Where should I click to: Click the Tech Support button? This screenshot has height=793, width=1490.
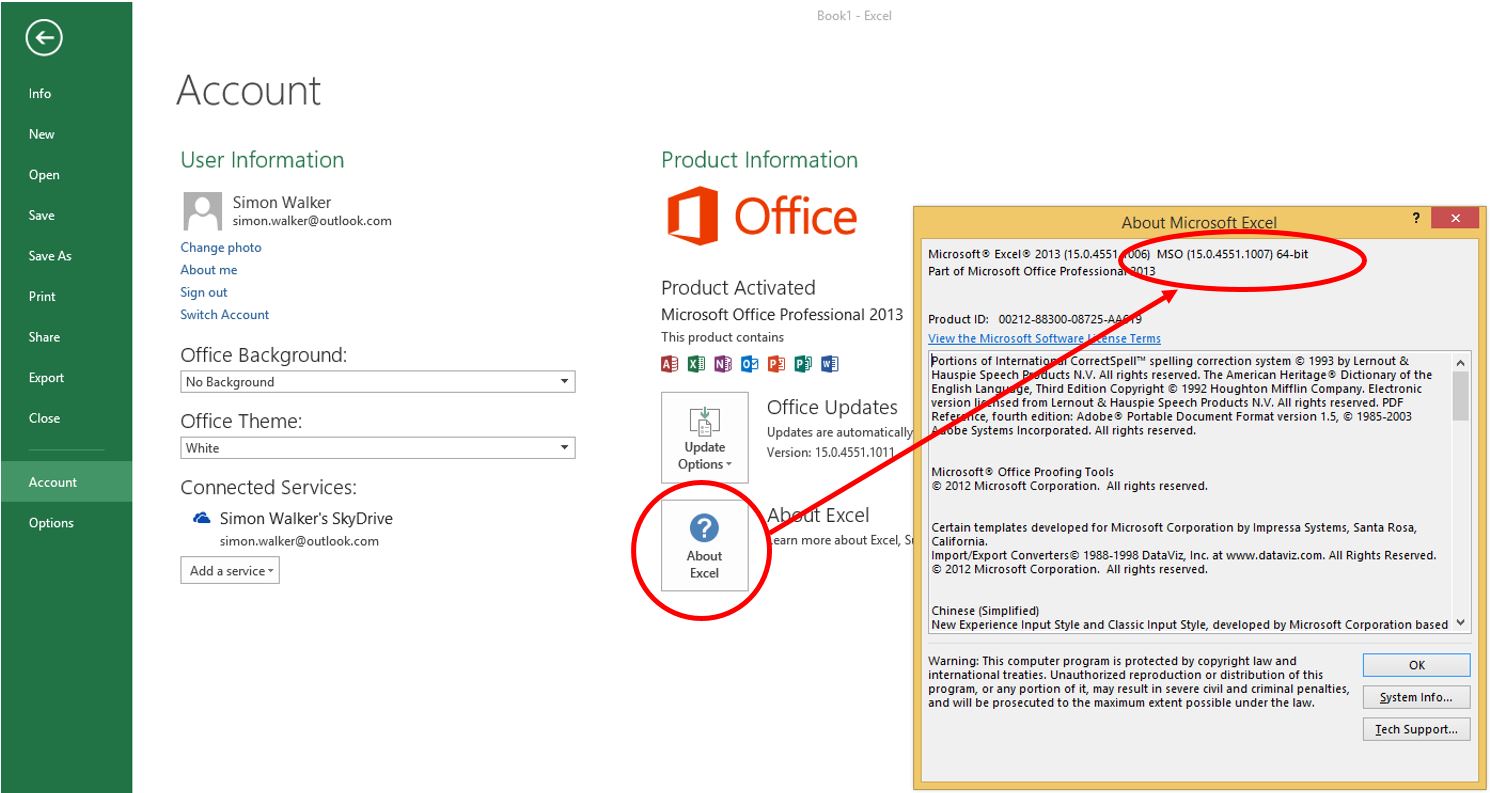(x=1416, y=729)
